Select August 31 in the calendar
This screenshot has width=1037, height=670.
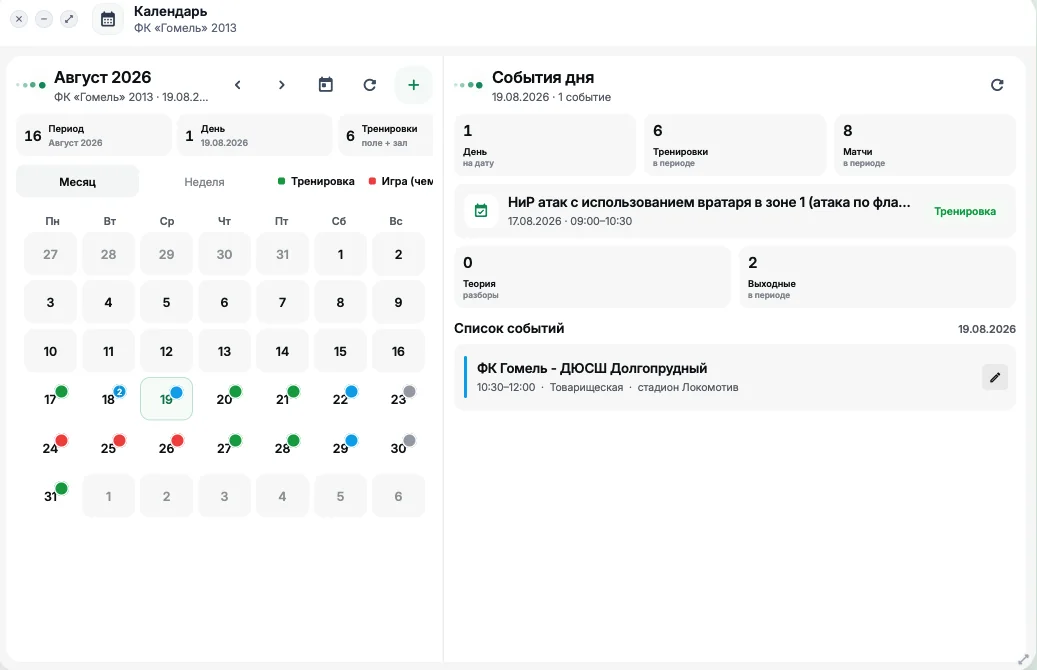(x=50, y=496)
